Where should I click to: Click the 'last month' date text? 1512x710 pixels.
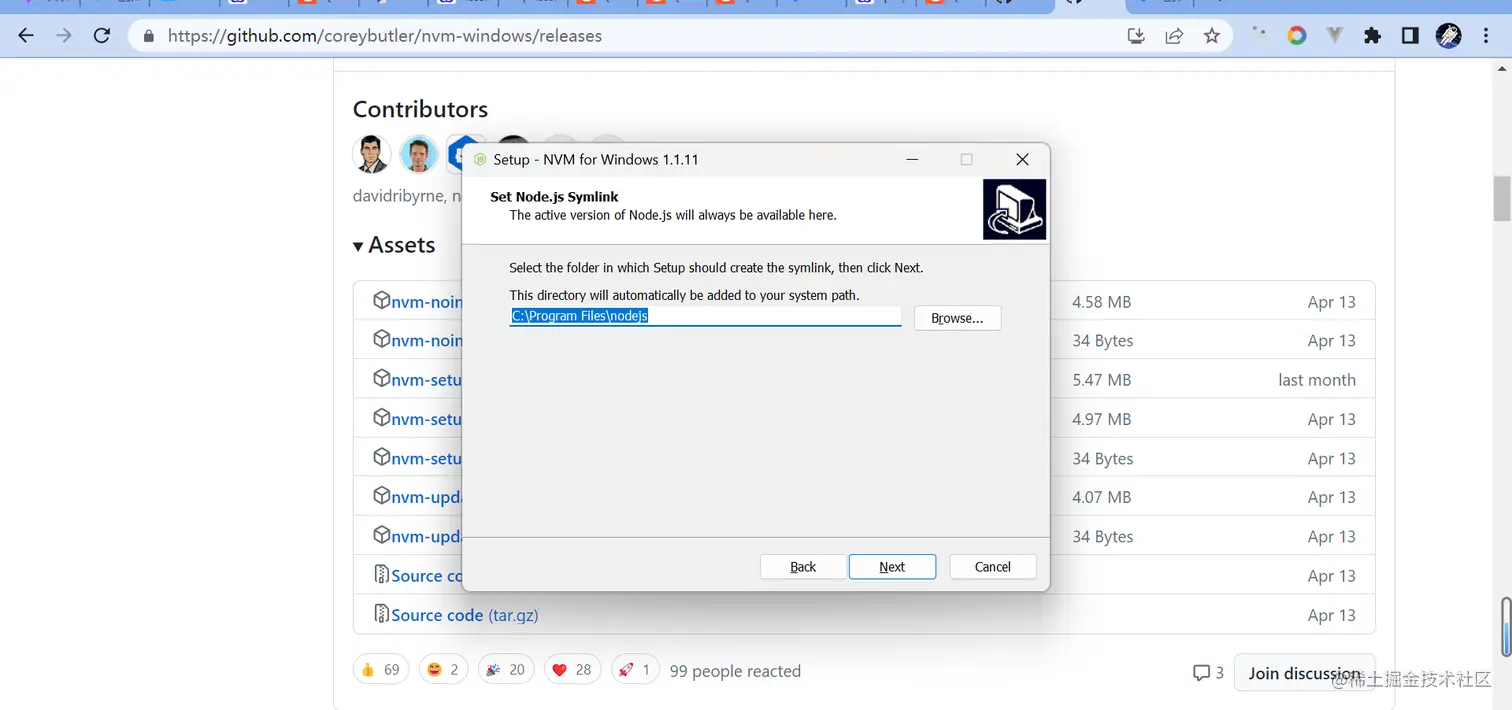1317,380
